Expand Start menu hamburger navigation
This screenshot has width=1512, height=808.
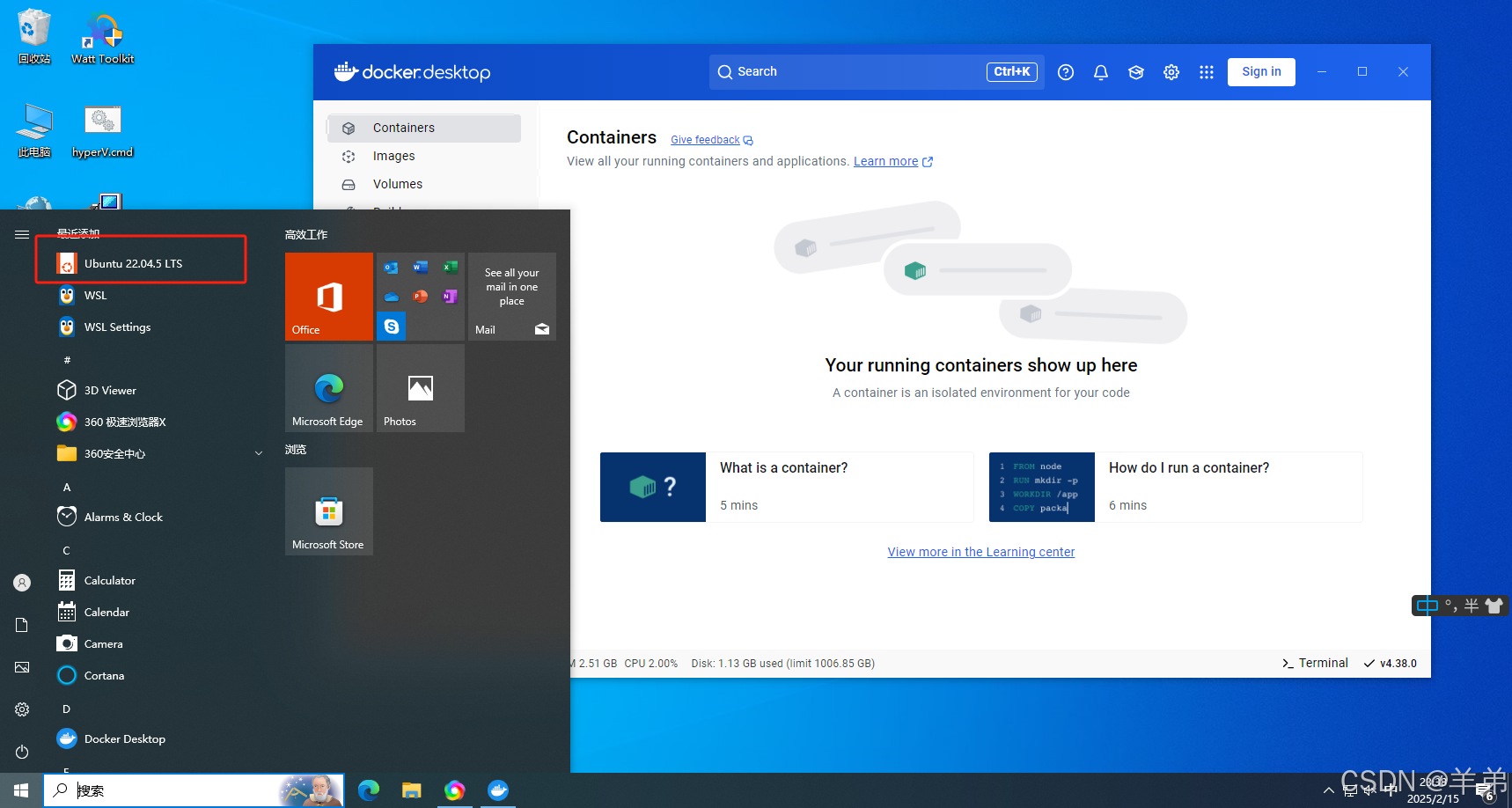click(22, 234)
